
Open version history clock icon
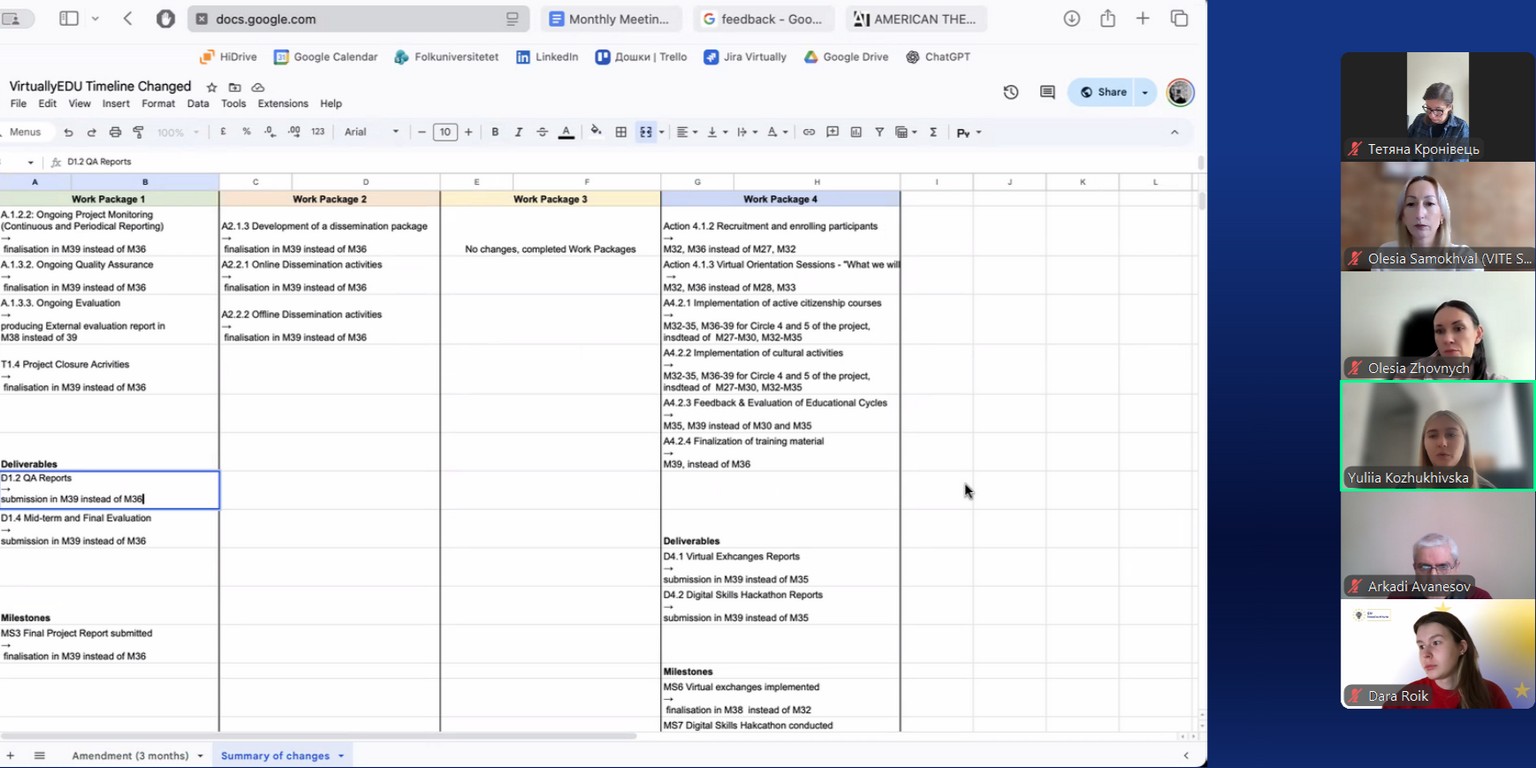point(1011,92)
